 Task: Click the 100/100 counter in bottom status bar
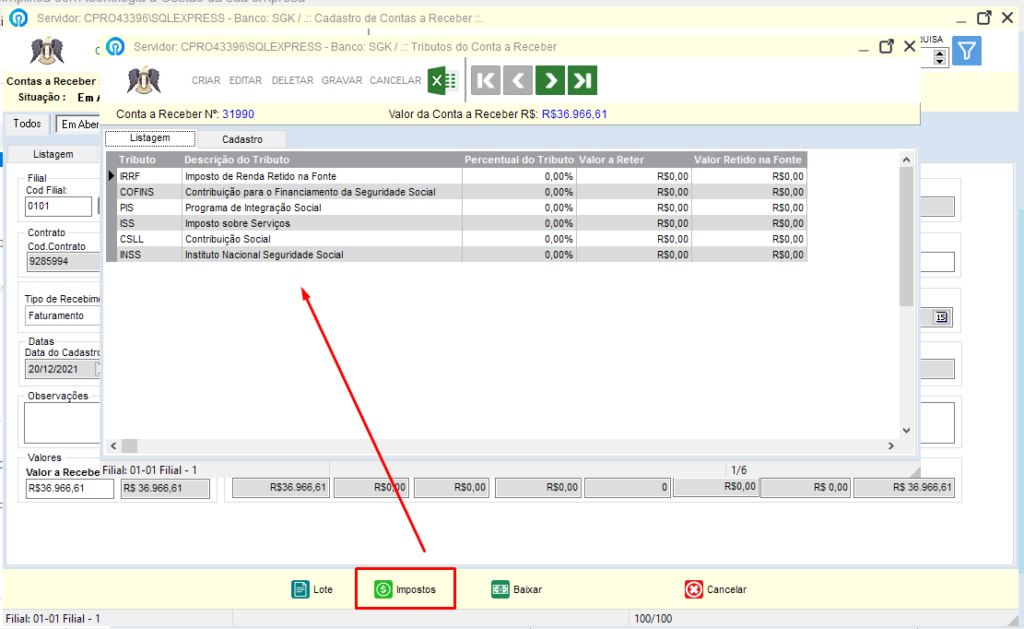click(x=653, y=619)
